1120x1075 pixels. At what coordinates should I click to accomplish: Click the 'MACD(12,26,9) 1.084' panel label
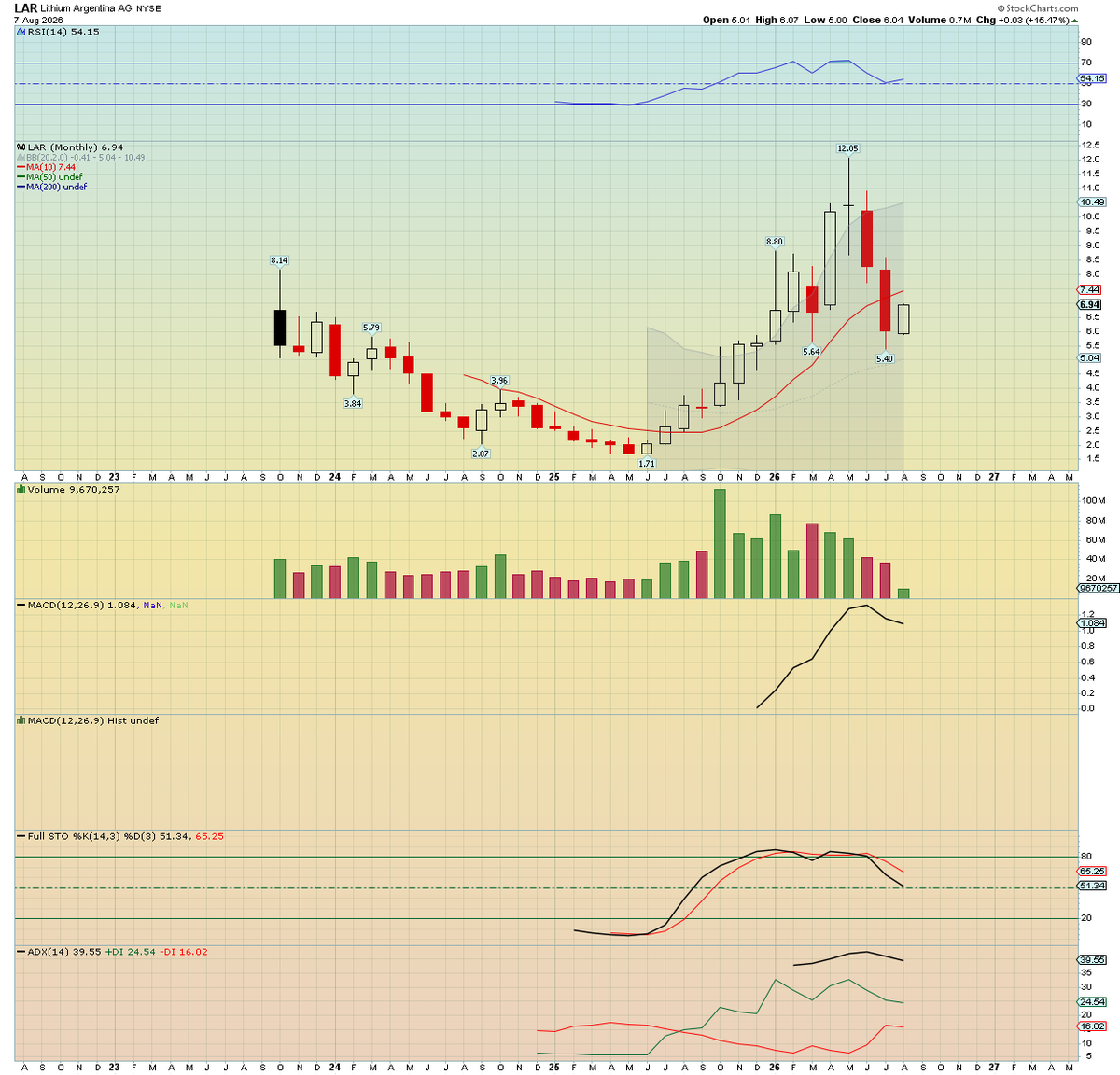coord(83,605)
